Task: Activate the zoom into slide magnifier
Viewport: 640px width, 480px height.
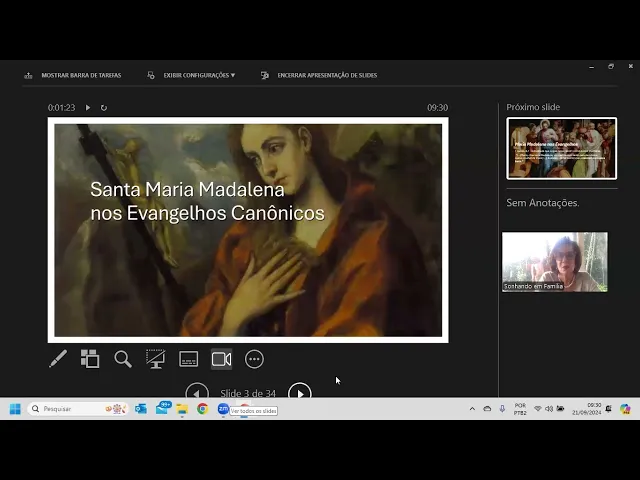Action: click(x=123, y=359)
